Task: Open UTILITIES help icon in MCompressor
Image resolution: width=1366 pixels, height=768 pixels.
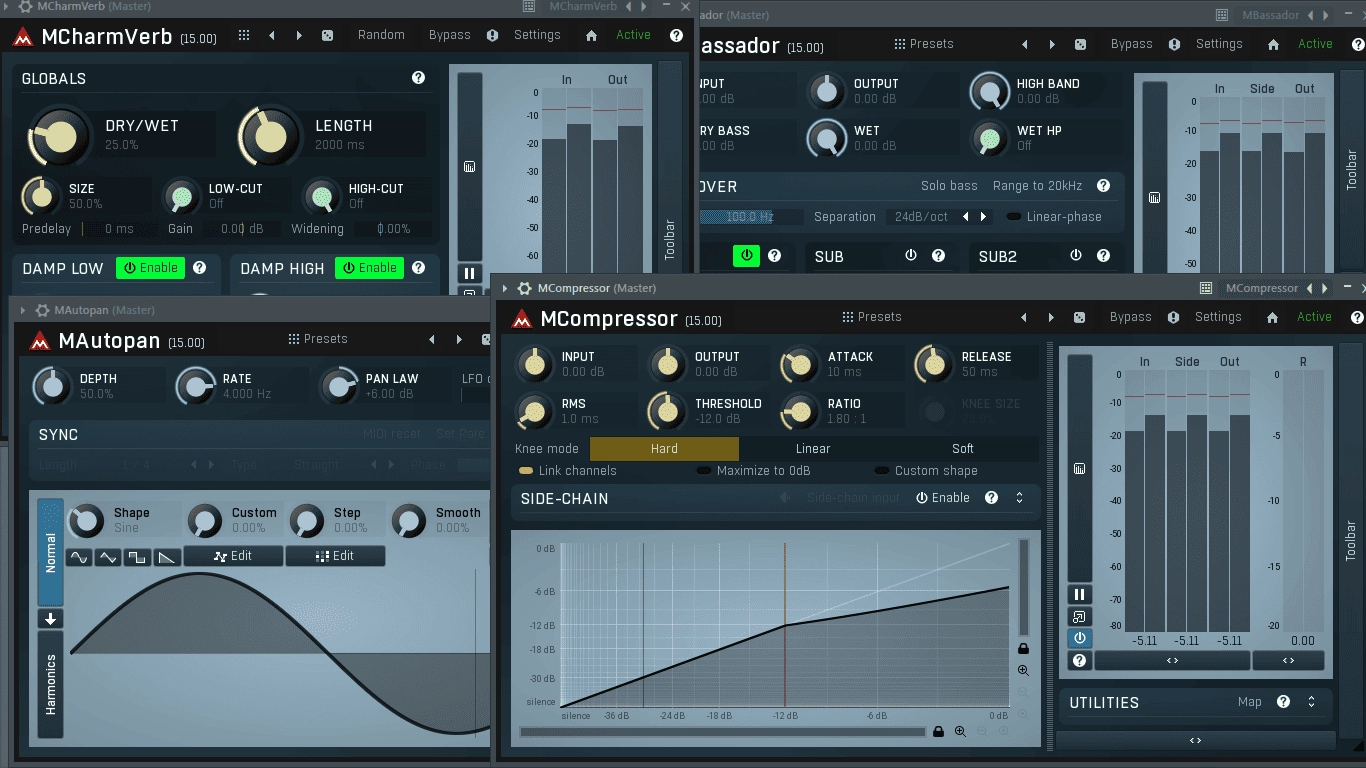Action: pos(1283,702)
